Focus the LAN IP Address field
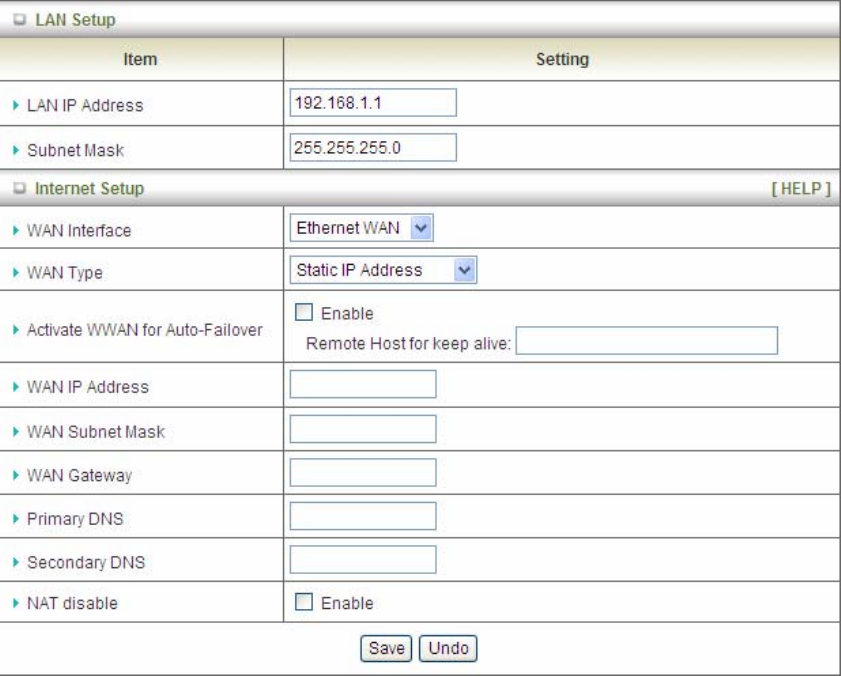 (372, 103)
